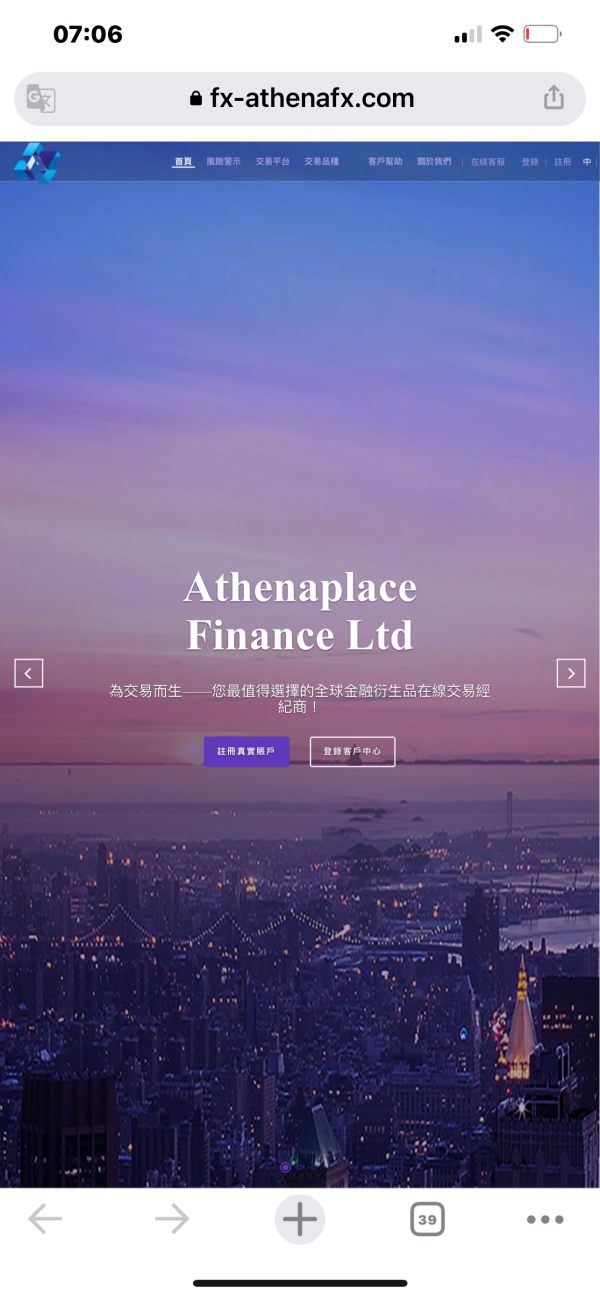Tap the fx-athenafx.com address field
600x1298 pixels.
(300, 98)
